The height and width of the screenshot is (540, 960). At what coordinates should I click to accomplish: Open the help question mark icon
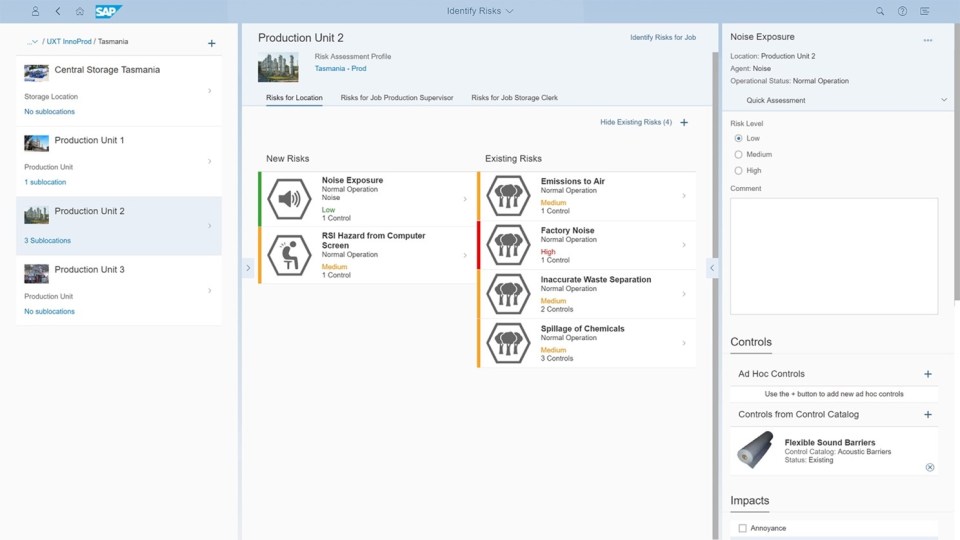[x=902, y=11]
